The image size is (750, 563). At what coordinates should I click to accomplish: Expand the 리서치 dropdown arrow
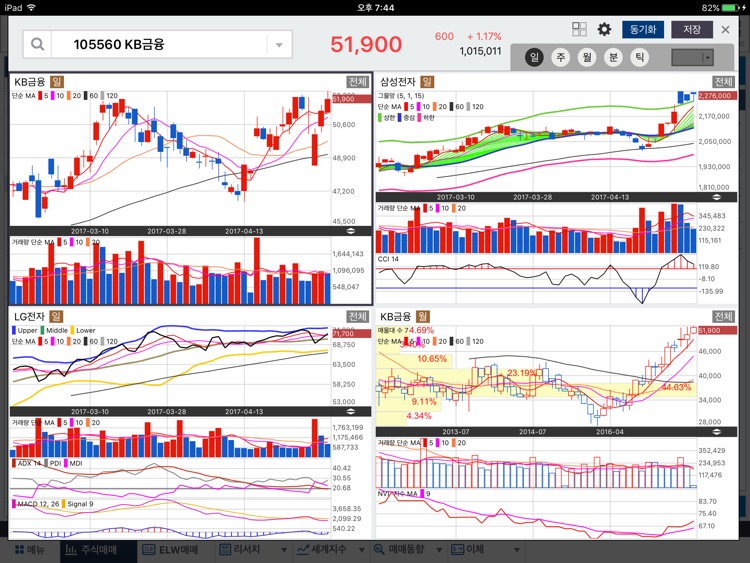coord(284,550)
